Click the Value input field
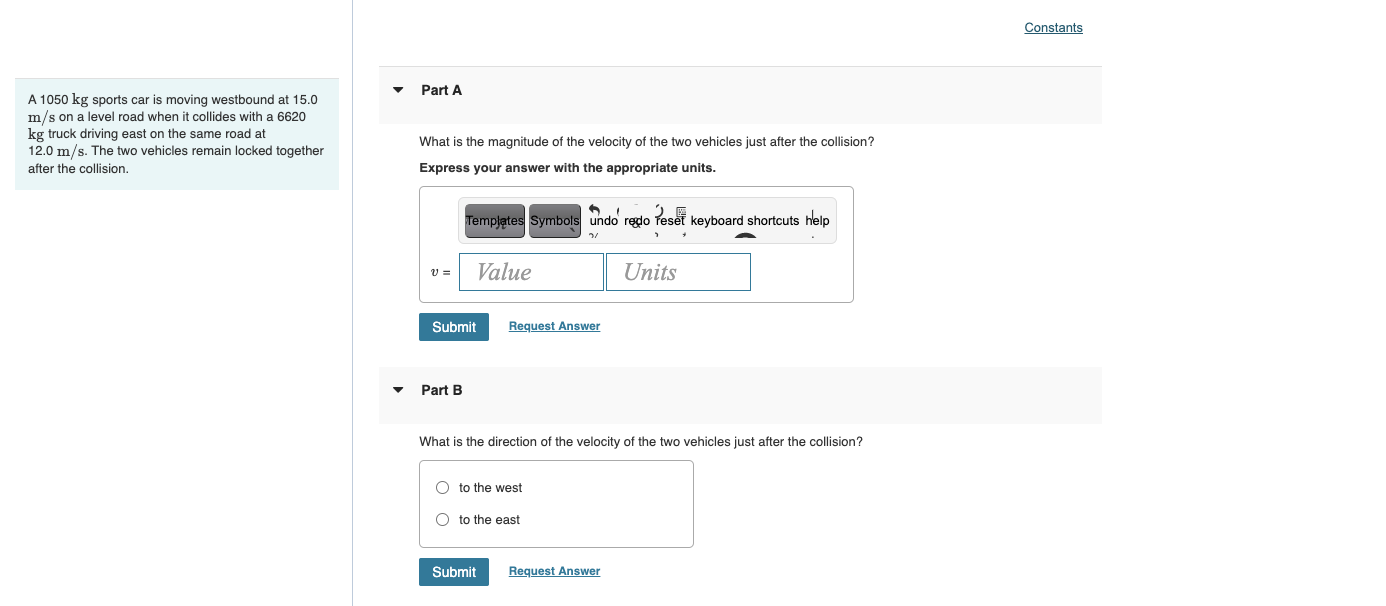 point(531,272)
